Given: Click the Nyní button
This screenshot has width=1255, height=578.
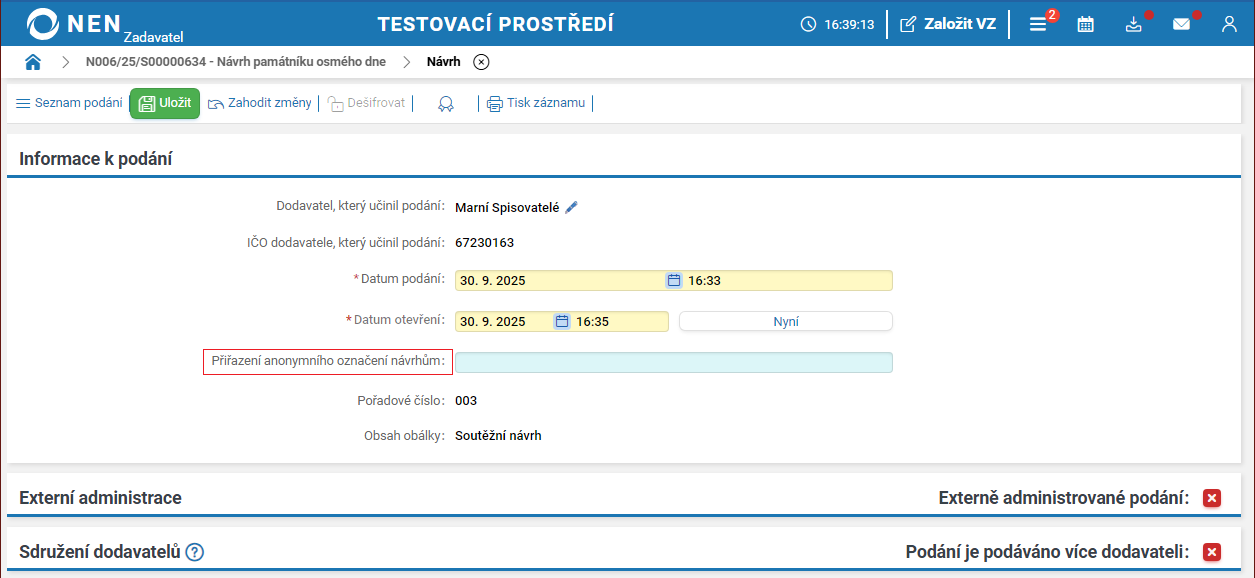Looking at the screenshot, I should click(785, 322).
